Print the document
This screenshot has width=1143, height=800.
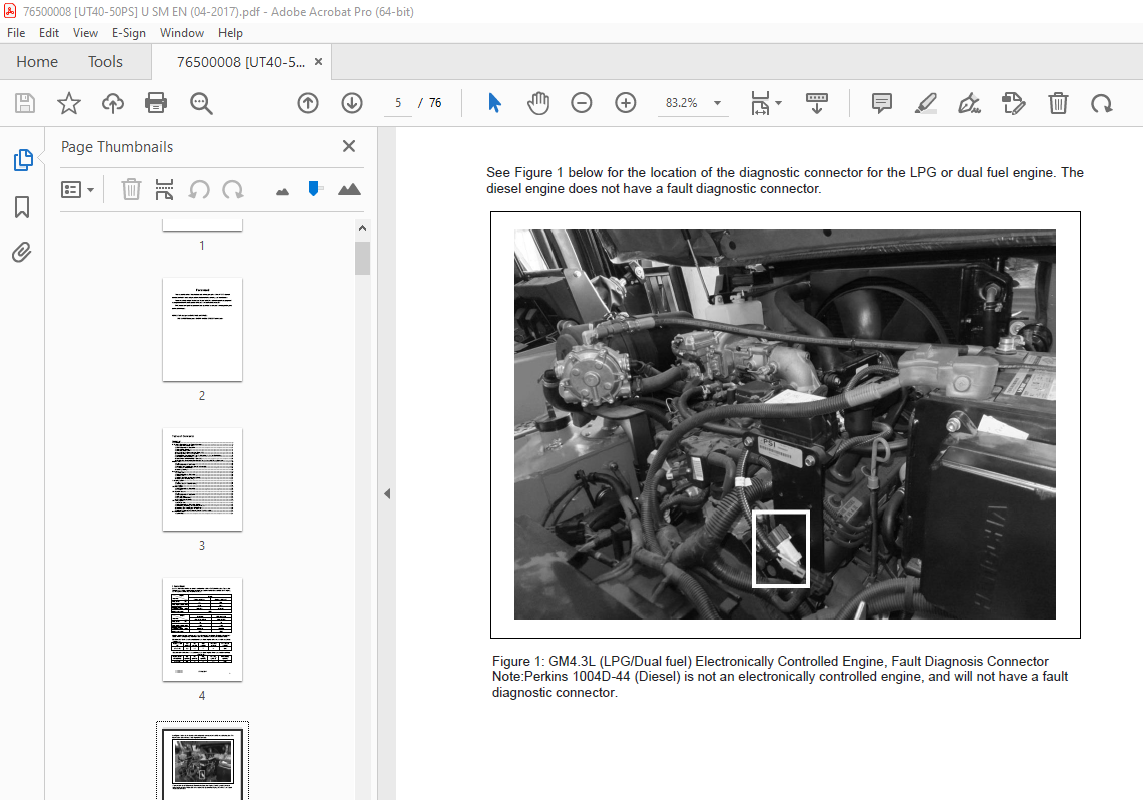click(x=156, y=103)
